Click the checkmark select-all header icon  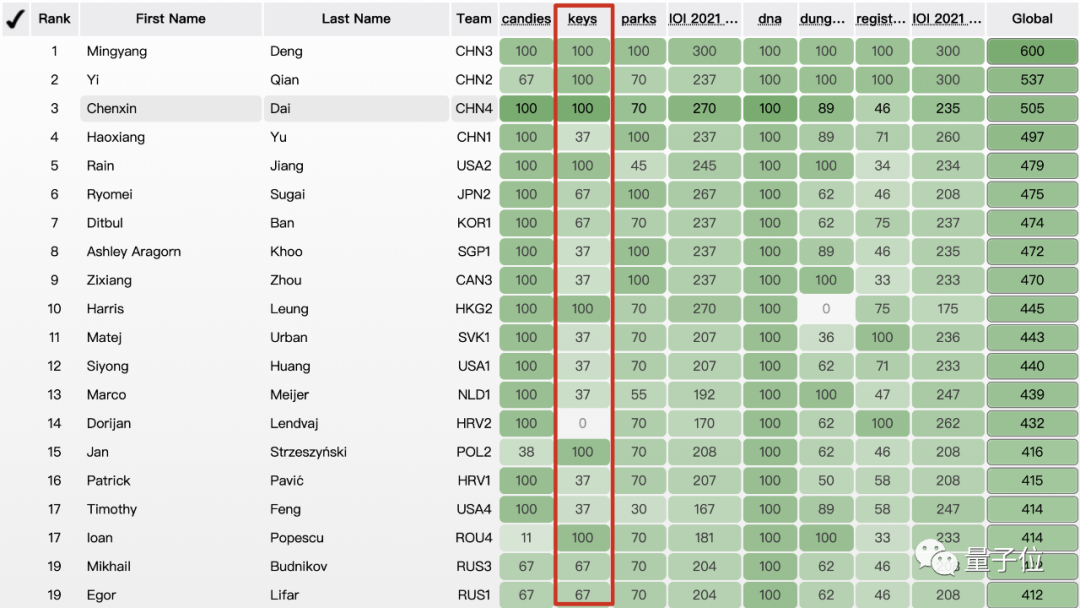pos(15,19)
